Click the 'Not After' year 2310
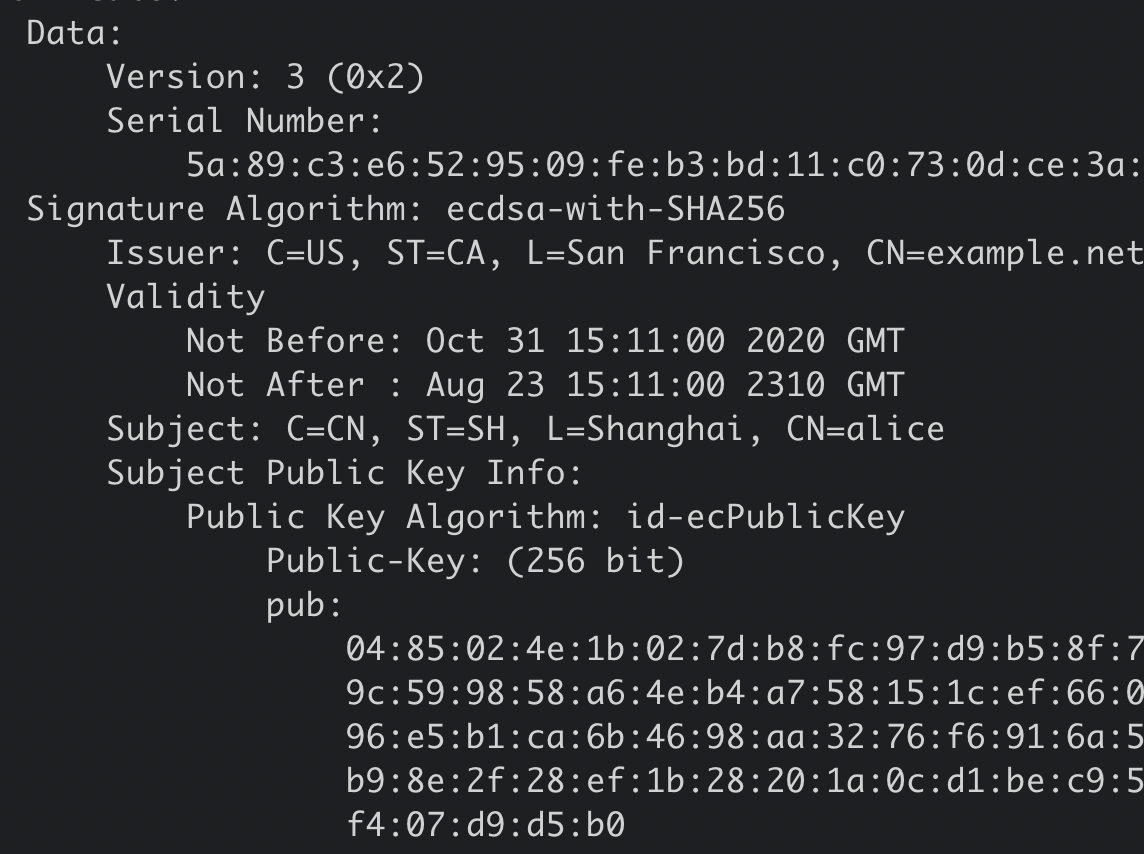1144x854 pixels. tap(785, 385)
